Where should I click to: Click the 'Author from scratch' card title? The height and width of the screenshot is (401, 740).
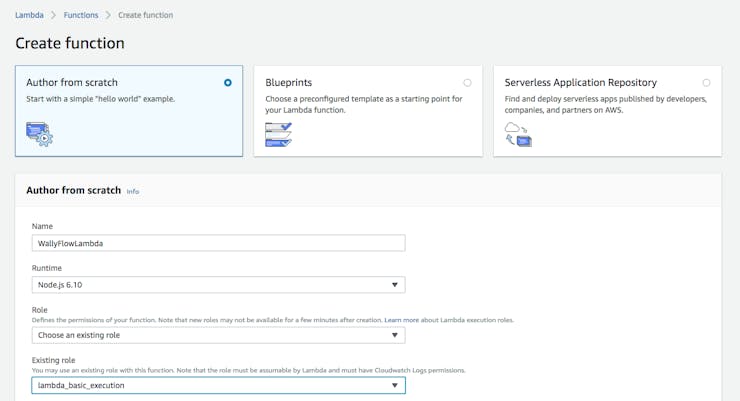[x=72, y=83]
